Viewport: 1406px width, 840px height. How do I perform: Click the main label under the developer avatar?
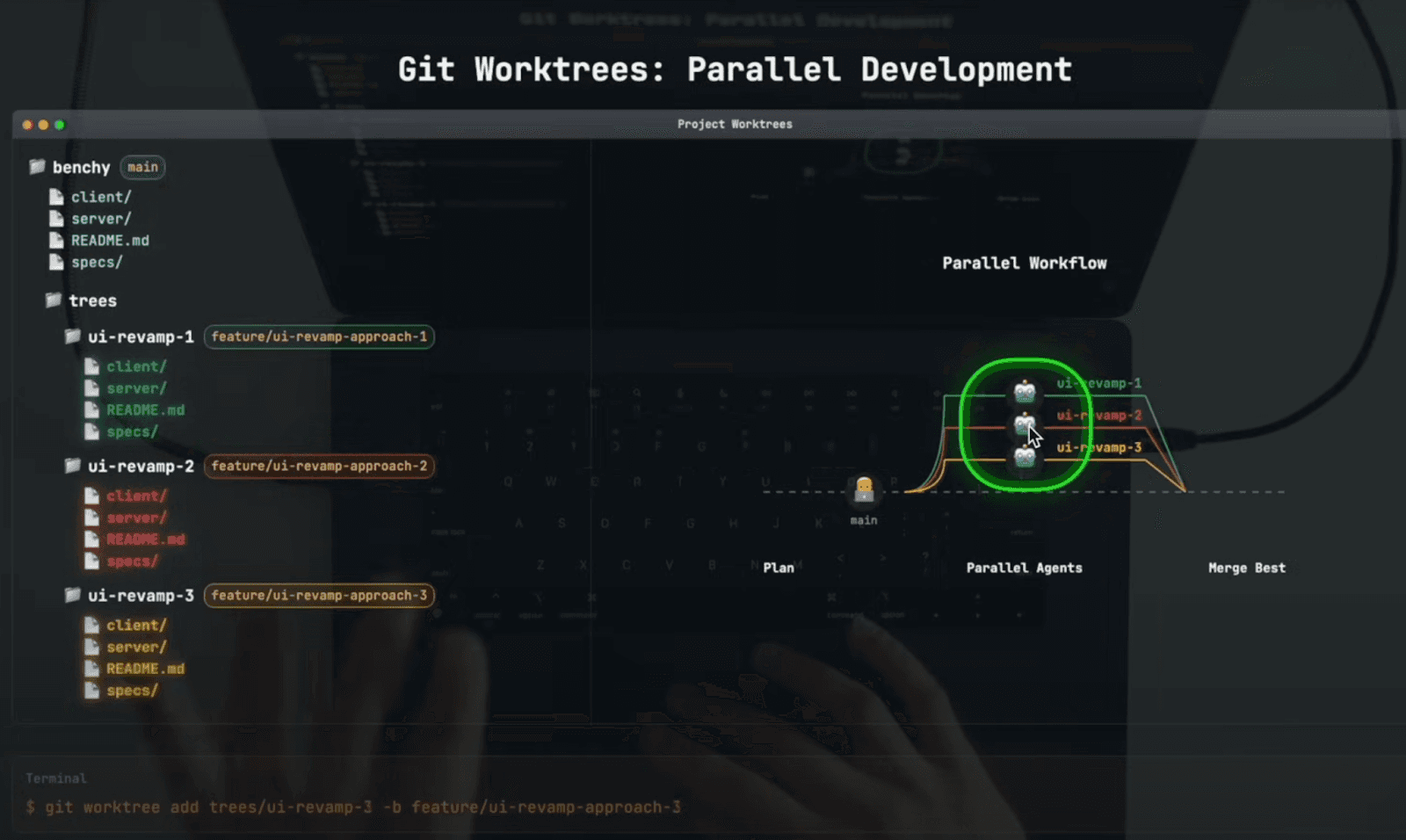pos(864,520)
